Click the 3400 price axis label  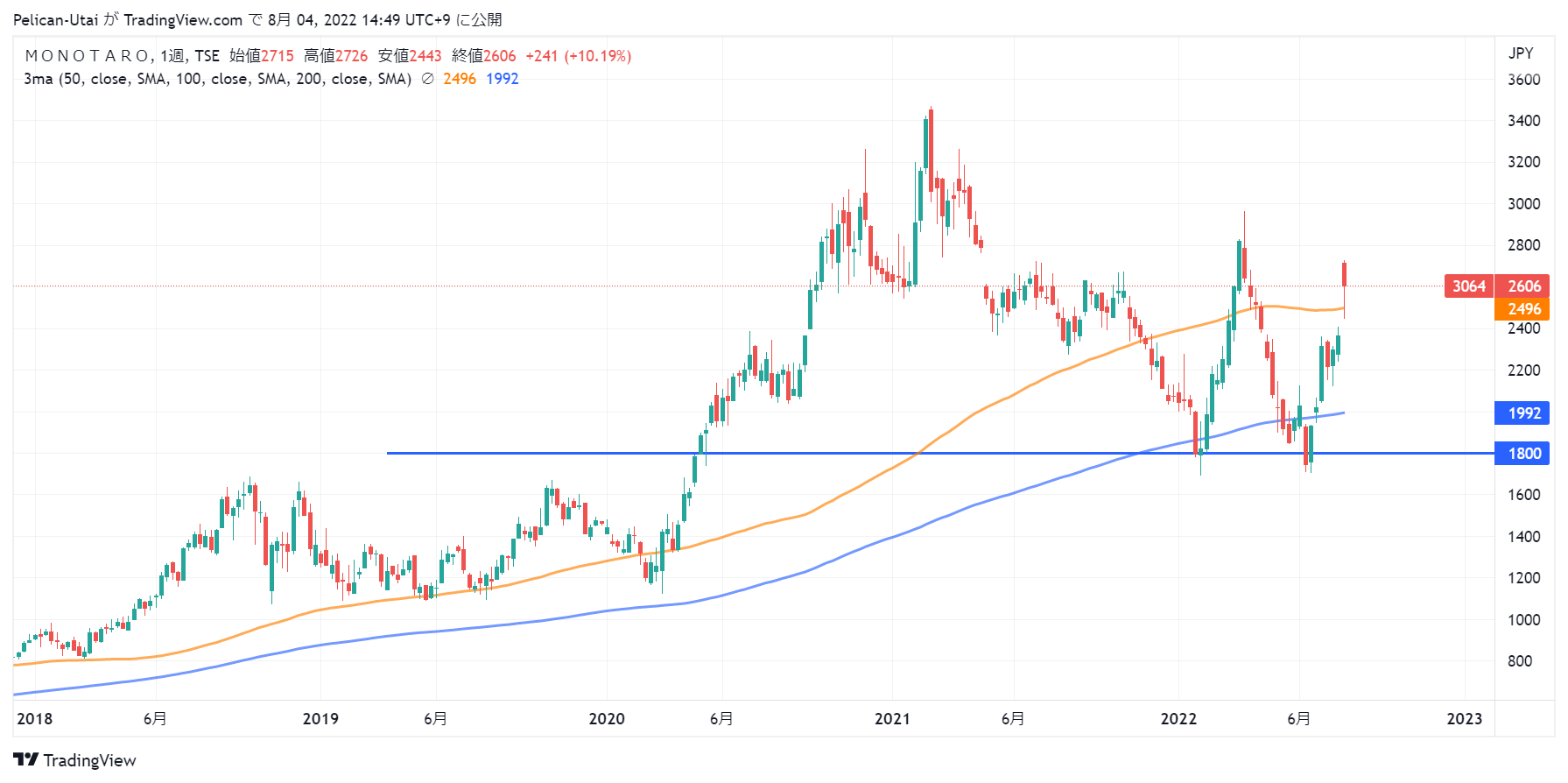1523,121
